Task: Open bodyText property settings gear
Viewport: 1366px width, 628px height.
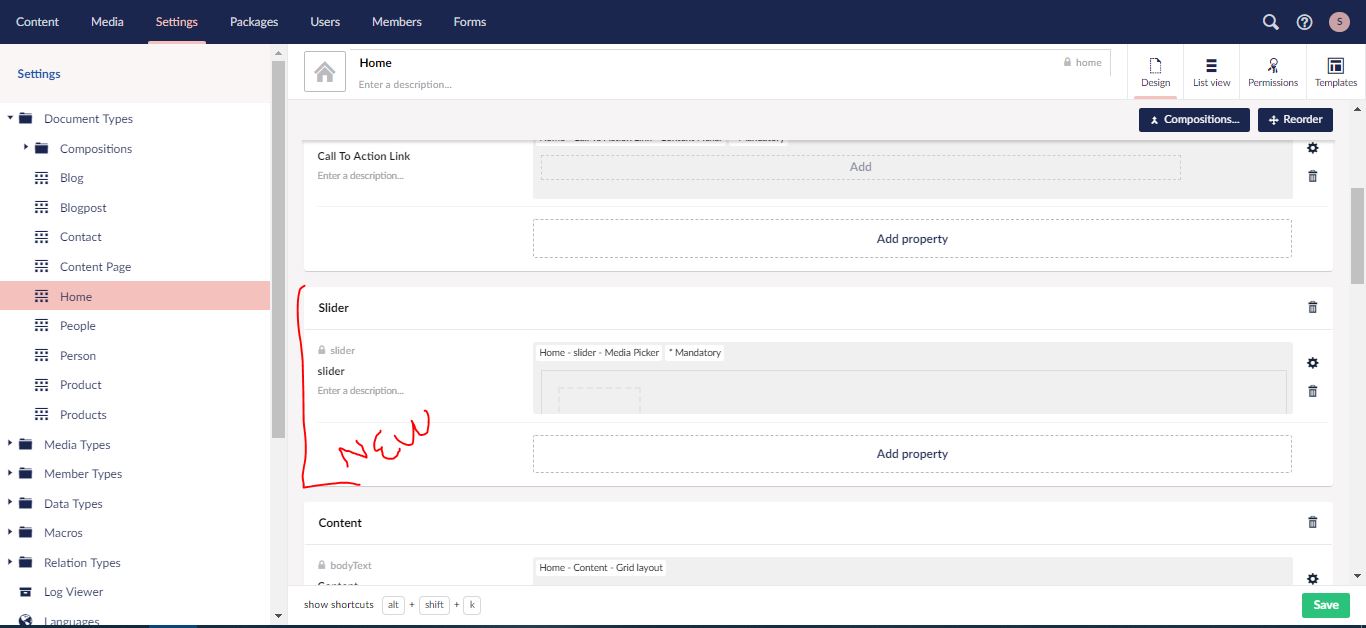Action: click(1313, 578)
